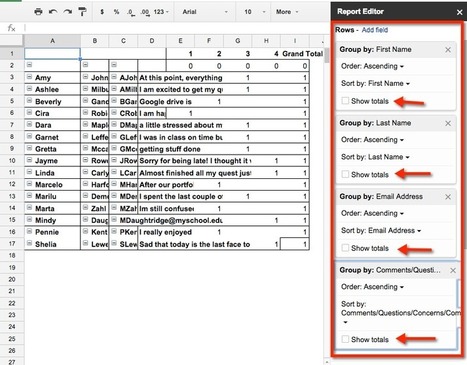This screenshot has height=365, width=467.
Task: Collapse the Amy row group
Action: click(x=29, y=77)
